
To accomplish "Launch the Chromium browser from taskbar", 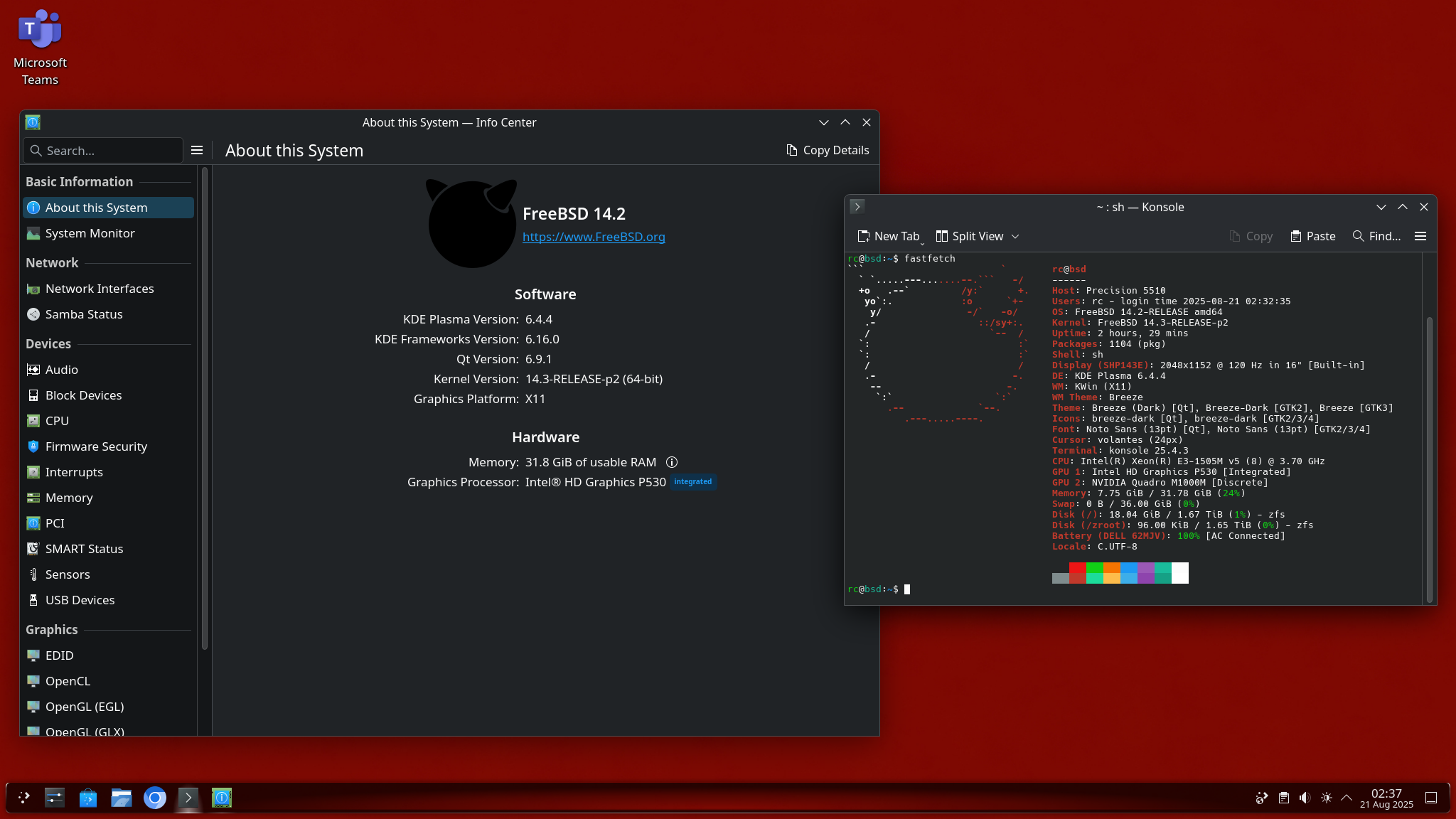I will coord(155,798).
